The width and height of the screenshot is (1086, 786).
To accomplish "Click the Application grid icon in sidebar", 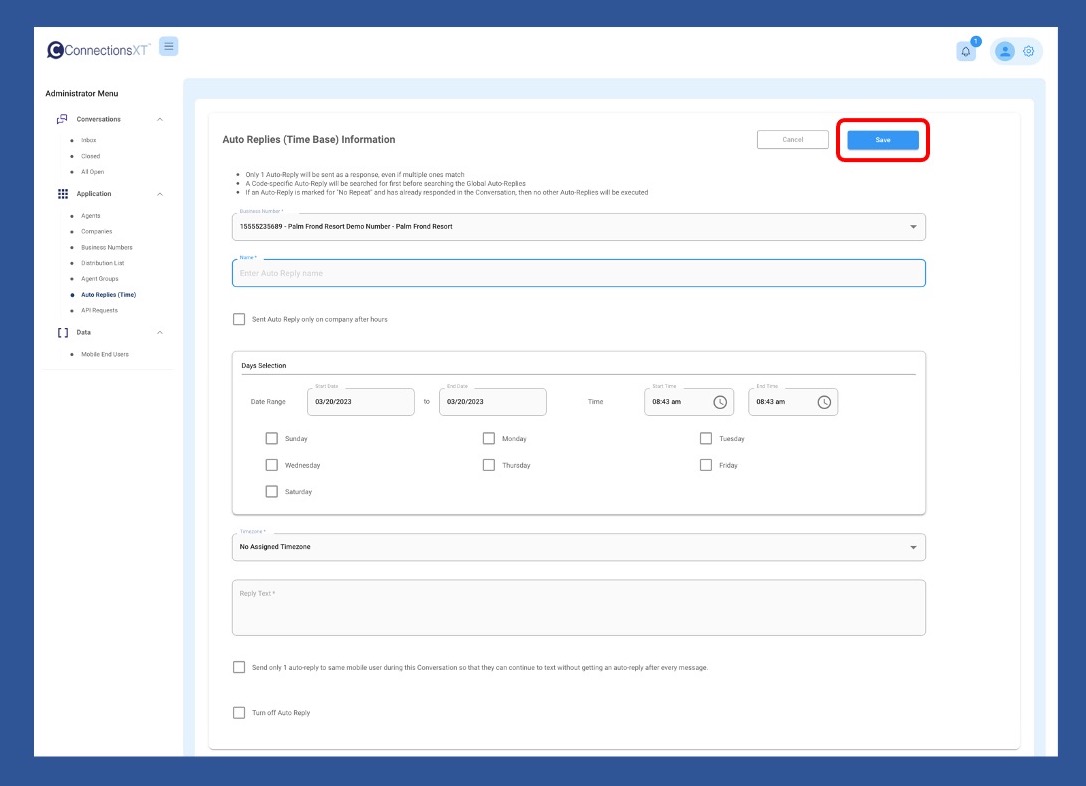I will (62, 194).
